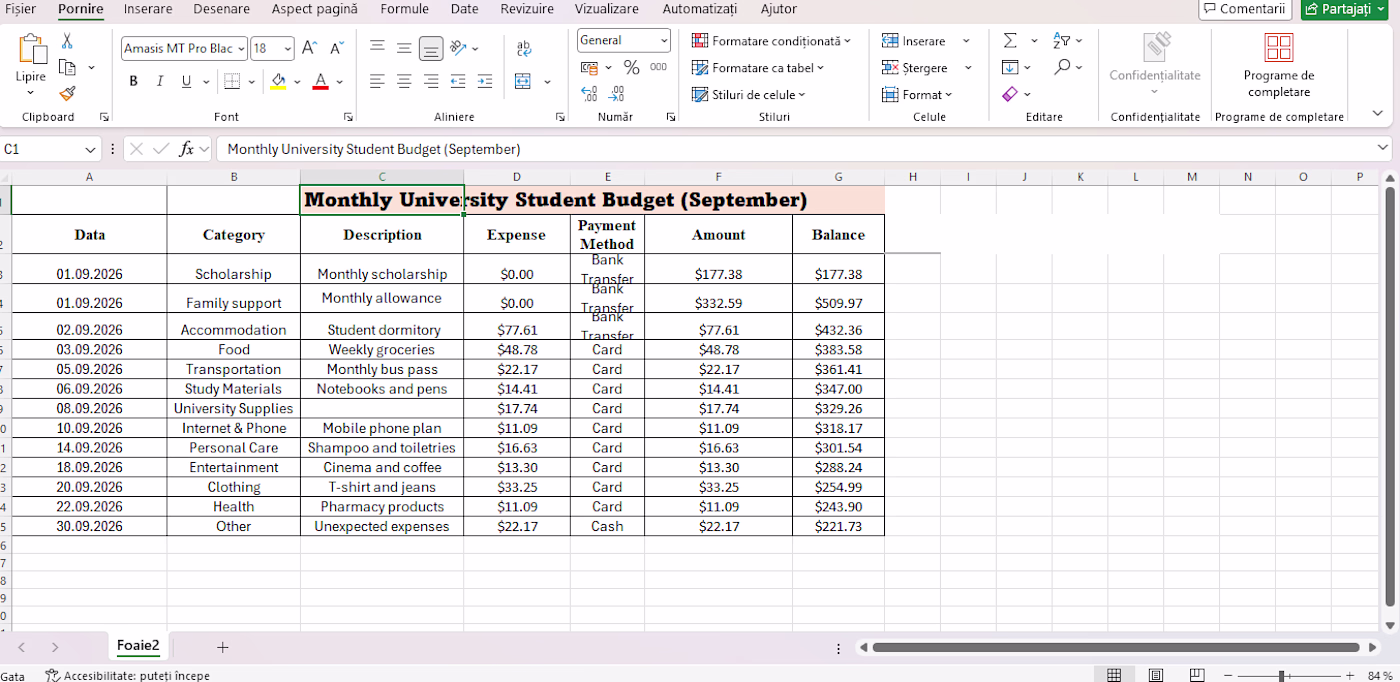1400x682 pixels.
Task: Align text left
Action: pos(377,82)
